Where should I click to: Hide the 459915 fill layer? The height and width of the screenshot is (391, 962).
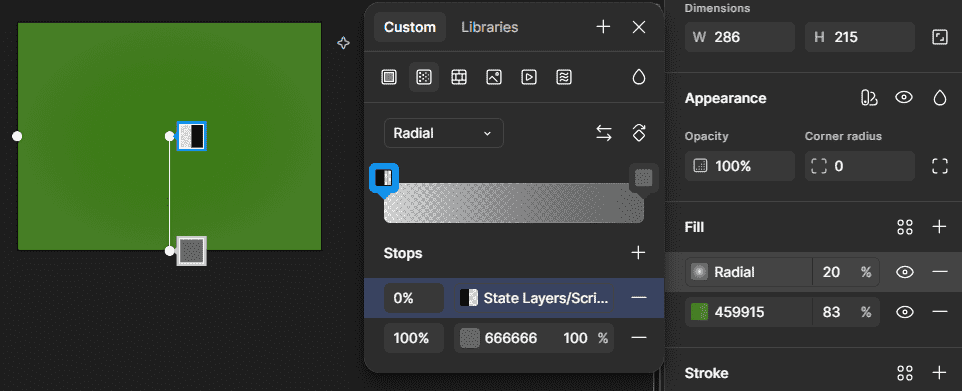(x=905, y=312)
